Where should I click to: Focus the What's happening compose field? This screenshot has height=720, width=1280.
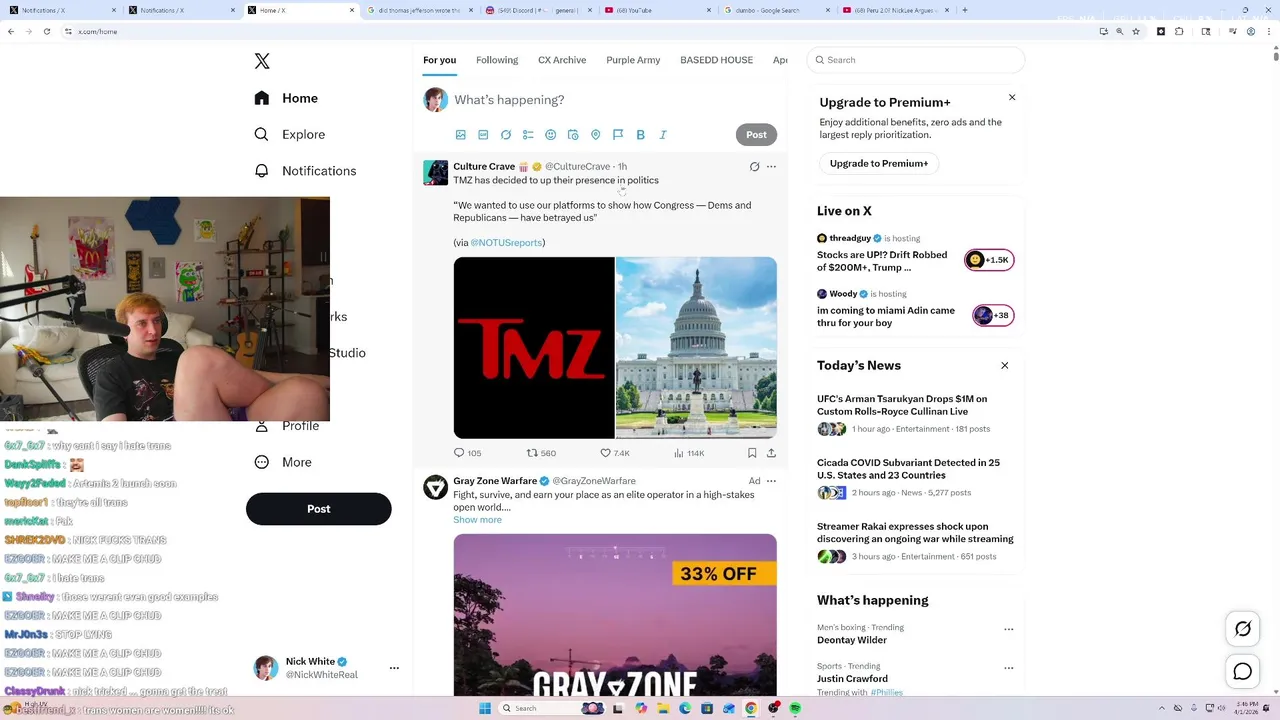point(614,100)
